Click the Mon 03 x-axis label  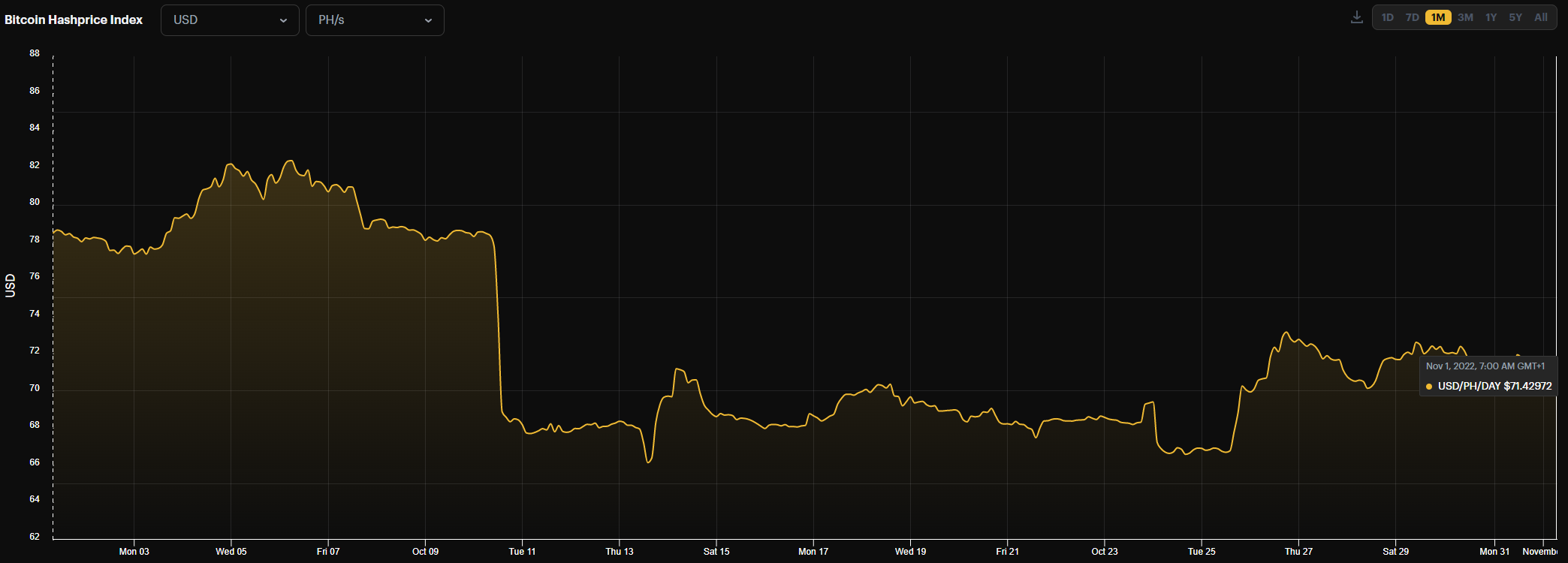[x=134, y=552]
